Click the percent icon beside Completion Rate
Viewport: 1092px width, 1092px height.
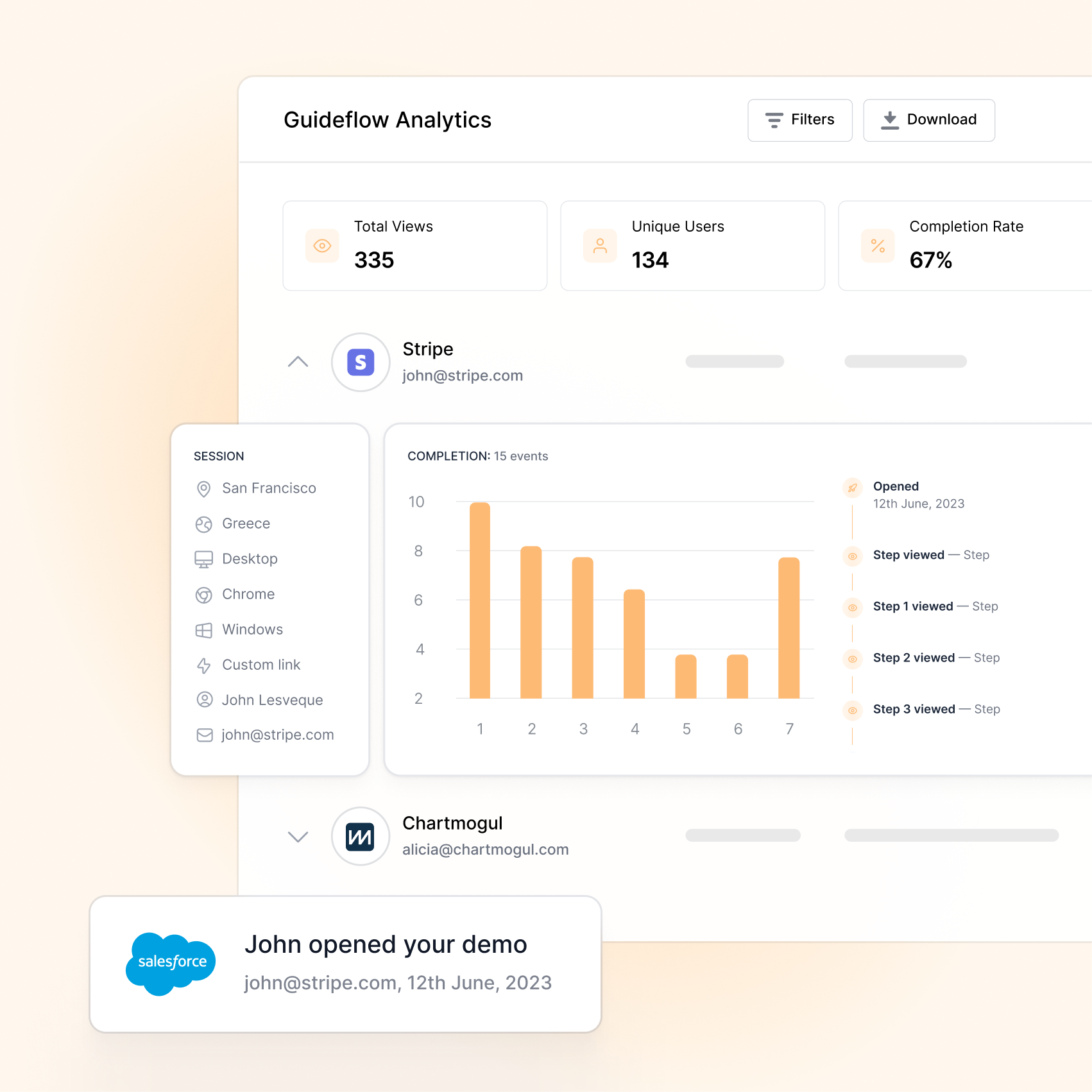click(x=878, y=246)
